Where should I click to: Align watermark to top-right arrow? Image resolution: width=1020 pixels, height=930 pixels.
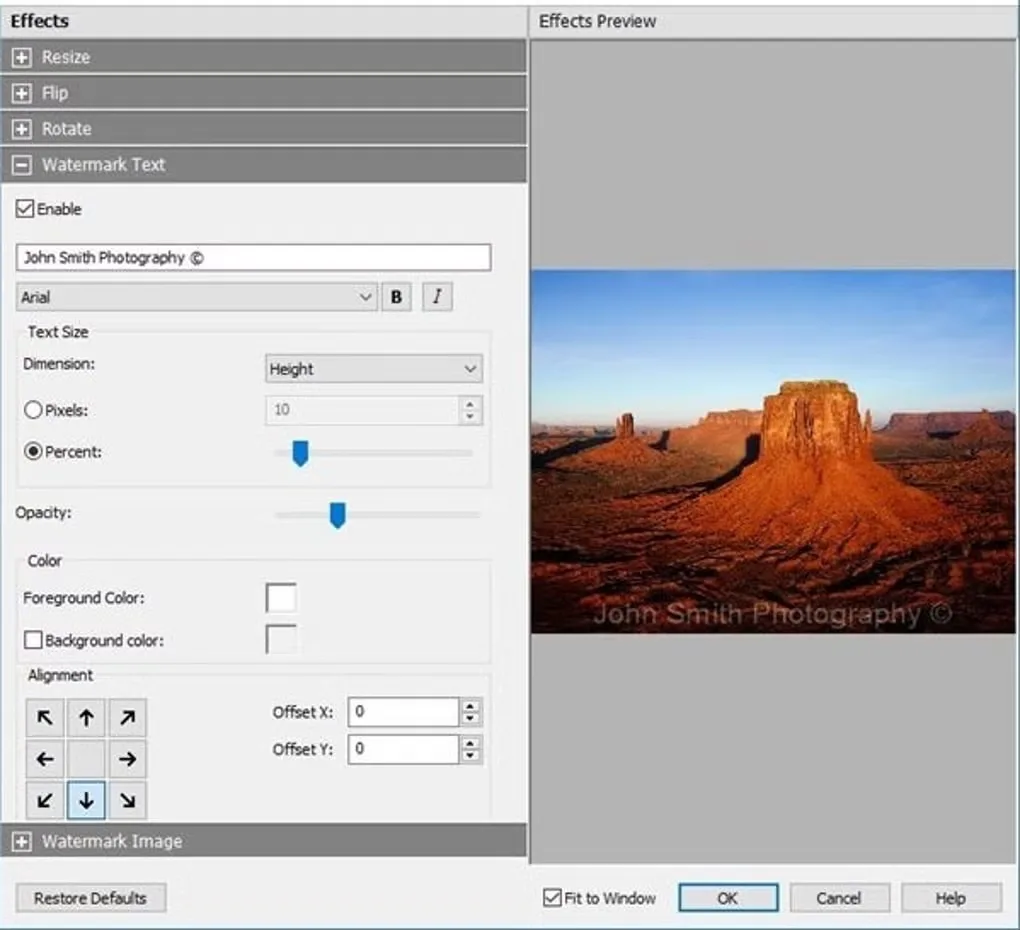coord(128,718)
